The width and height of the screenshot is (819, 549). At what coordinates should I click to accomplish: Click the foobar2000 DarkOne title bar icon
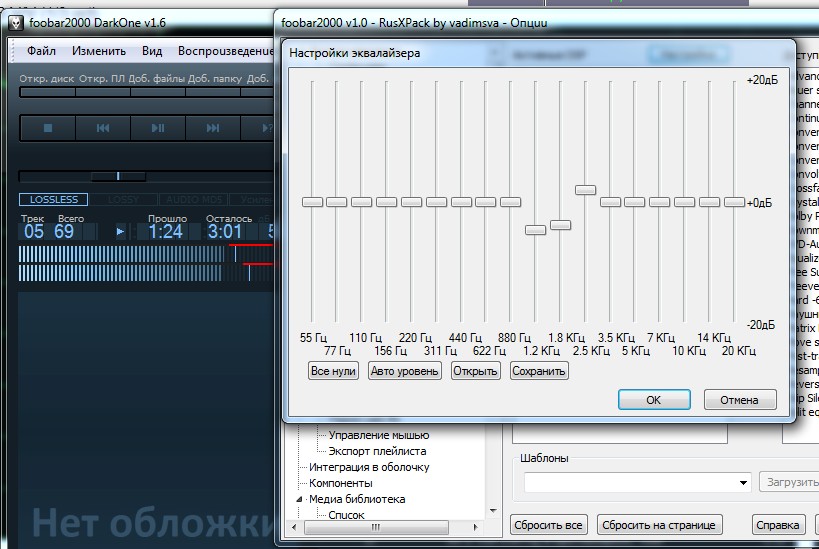point(16,23)
